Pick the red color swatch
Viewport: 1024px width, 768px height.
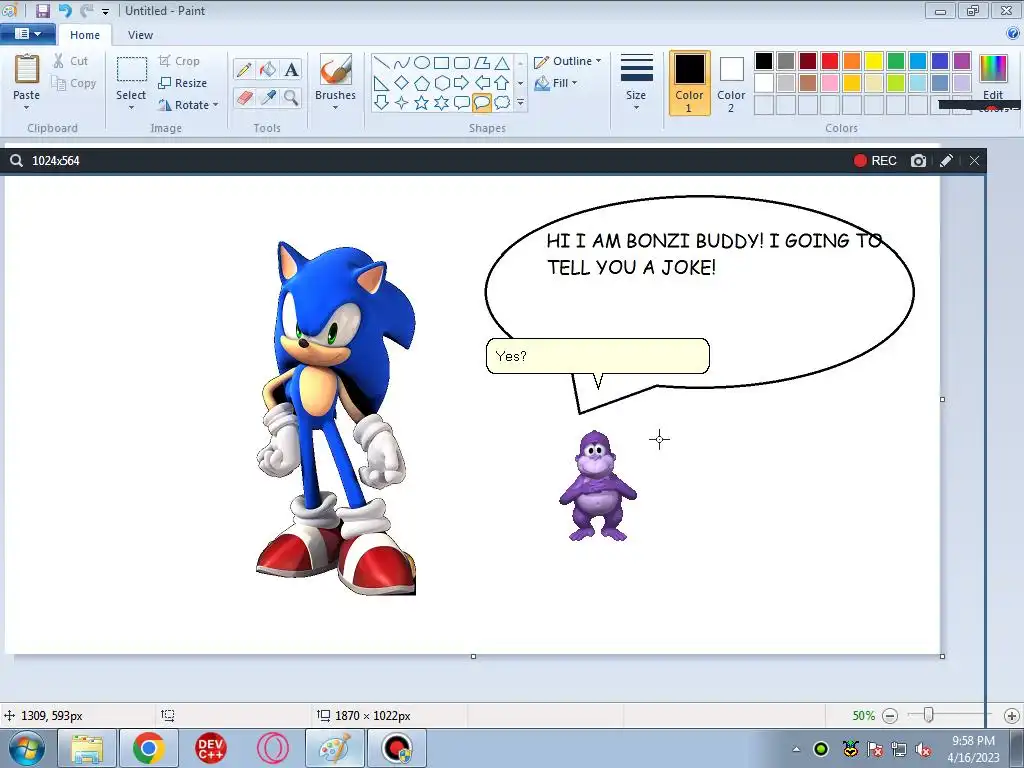pyautogui.click(x=830, y=61)
